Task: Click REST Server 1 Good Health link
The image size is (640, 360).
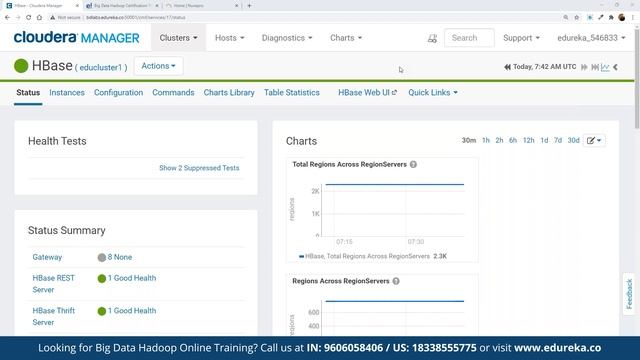Action: point(132,278)
